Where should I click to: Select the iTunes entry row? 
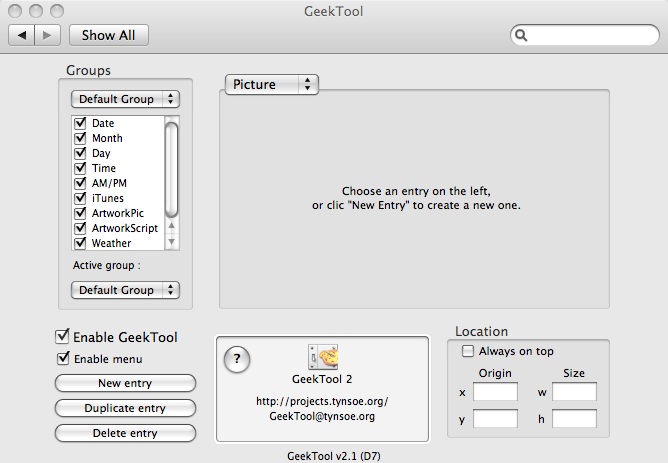click(x=118, y=198)
